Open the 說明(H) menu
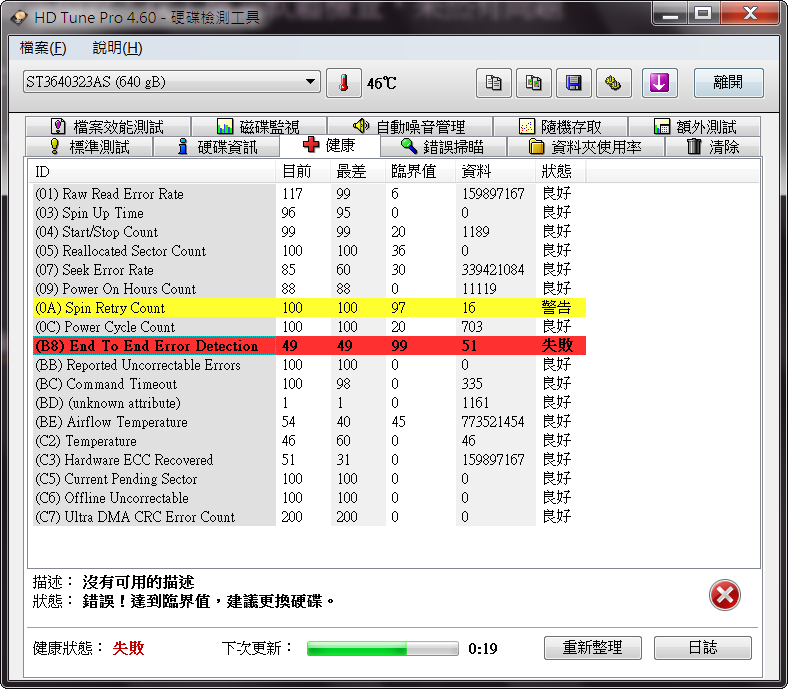Screen dimensions: 788x689 [117, 48]
